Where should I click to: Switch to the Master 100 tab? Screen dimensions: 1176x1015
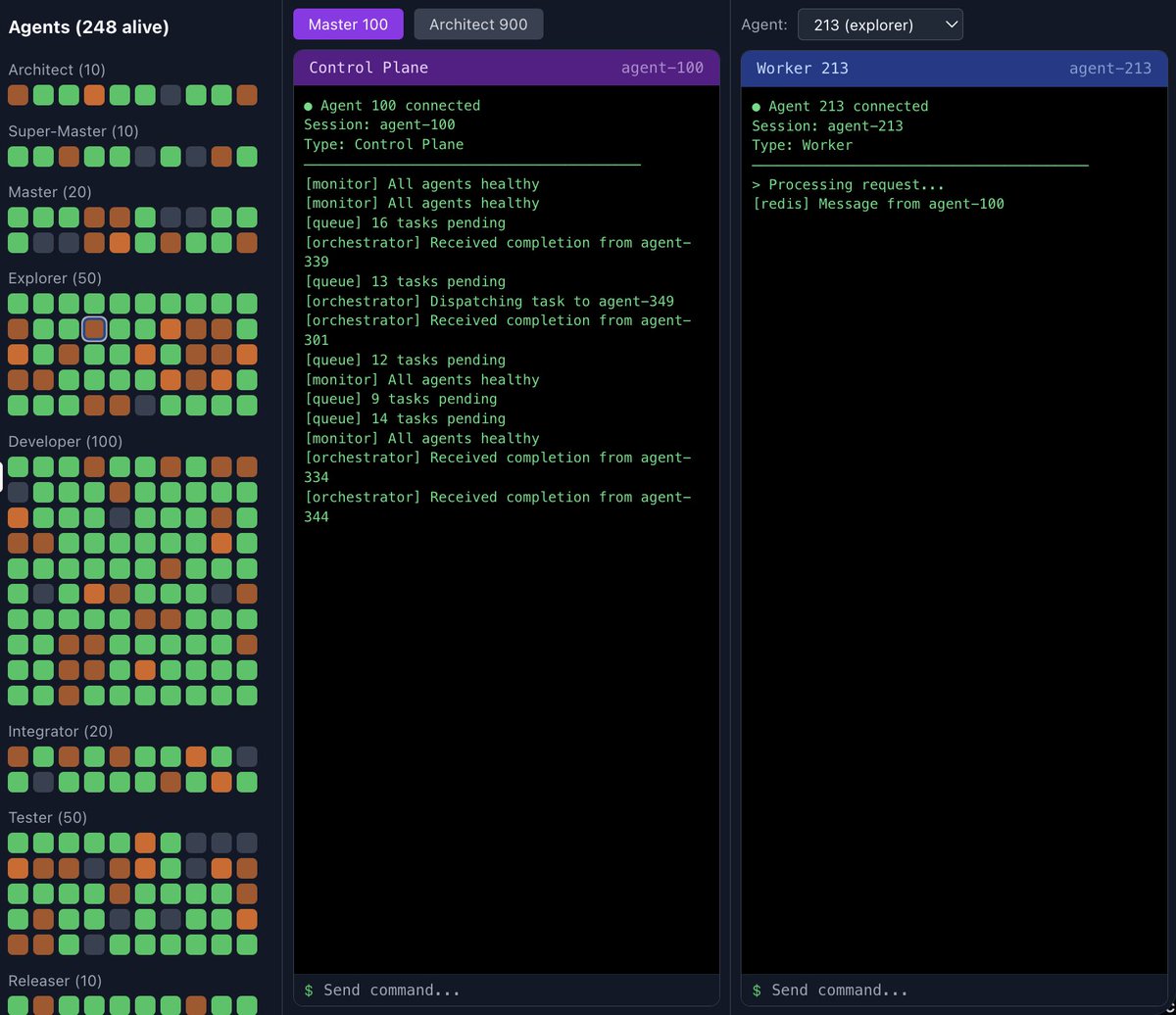pyautogui.click(x=348, y=24)
